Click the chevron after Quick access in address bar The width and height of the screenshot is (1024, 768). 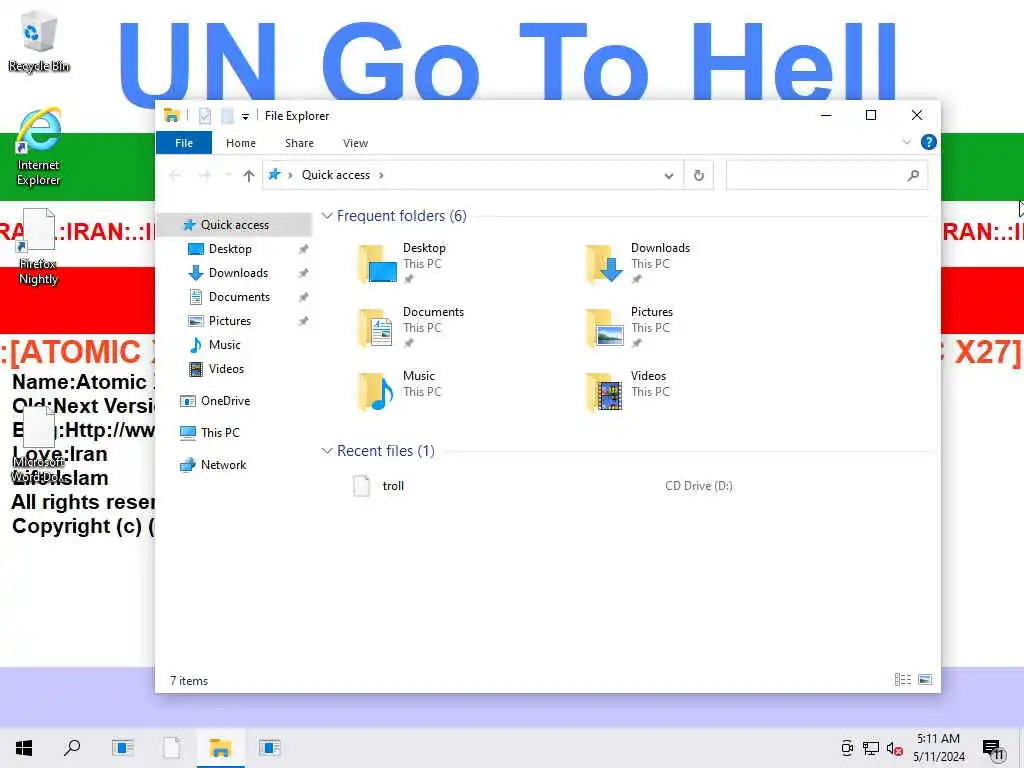[x=381, y=175]
